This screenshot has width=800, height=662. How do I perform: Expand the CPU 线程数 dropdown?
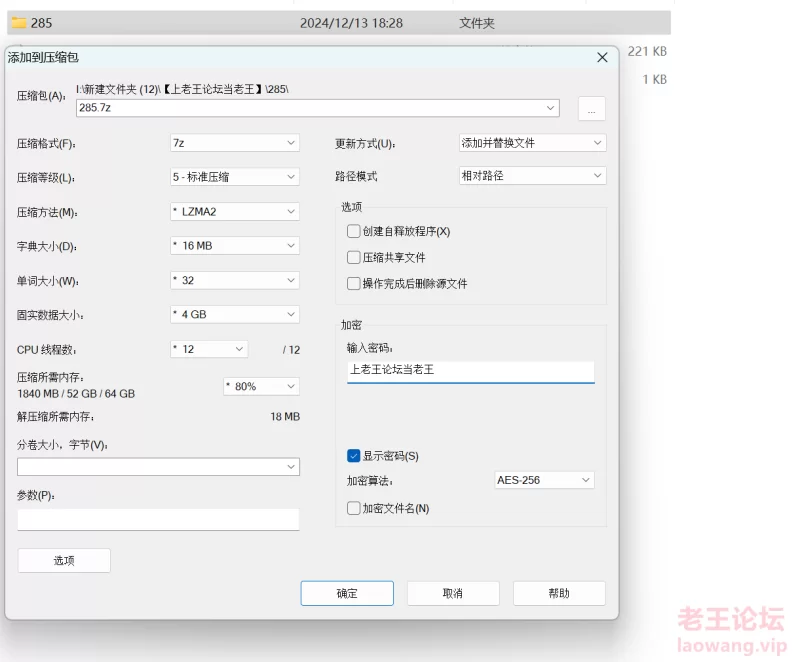[208, 349]
